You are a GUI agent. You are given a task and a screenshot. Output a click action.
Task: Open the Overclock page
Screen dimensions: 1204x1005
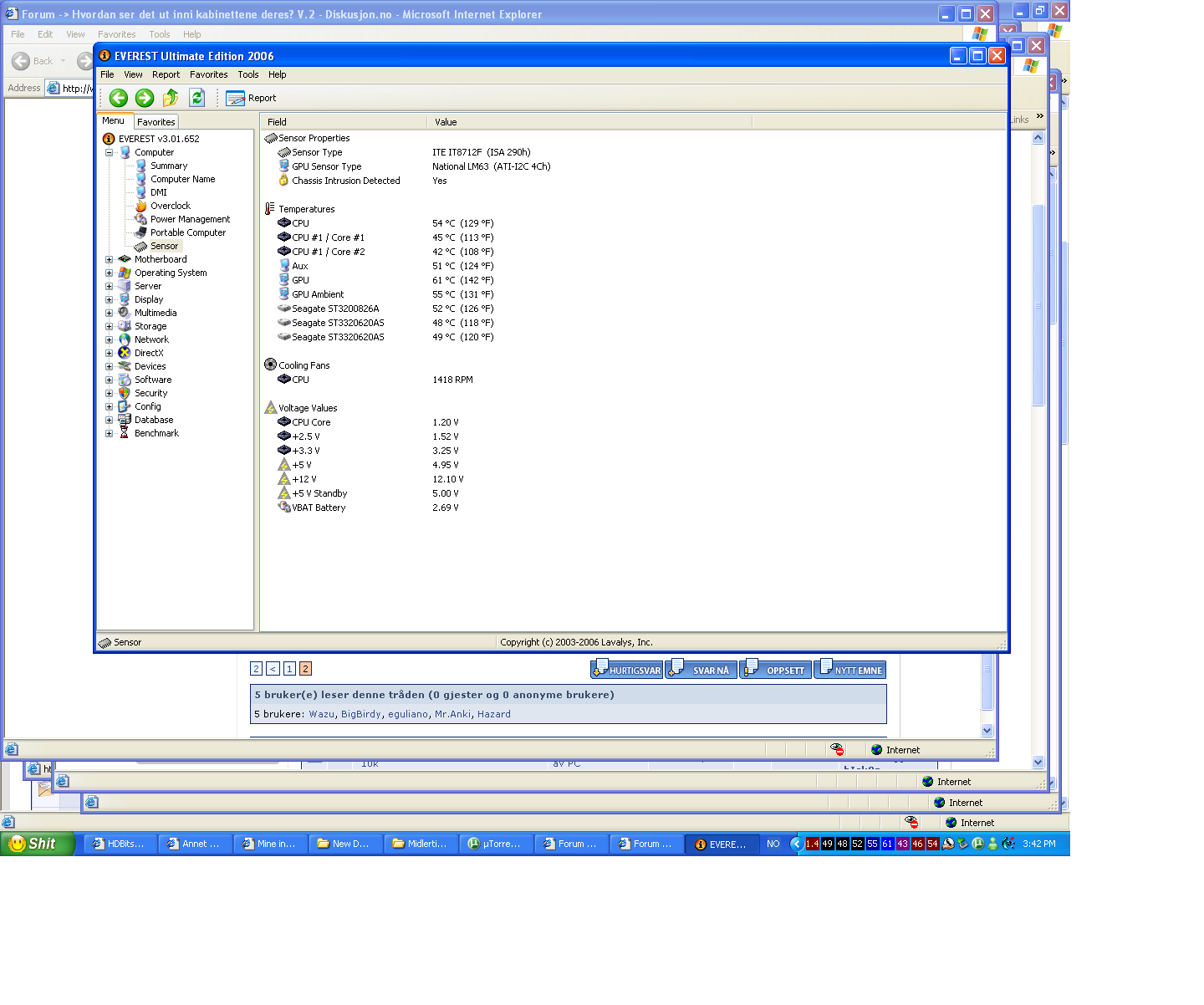[171, 206]
